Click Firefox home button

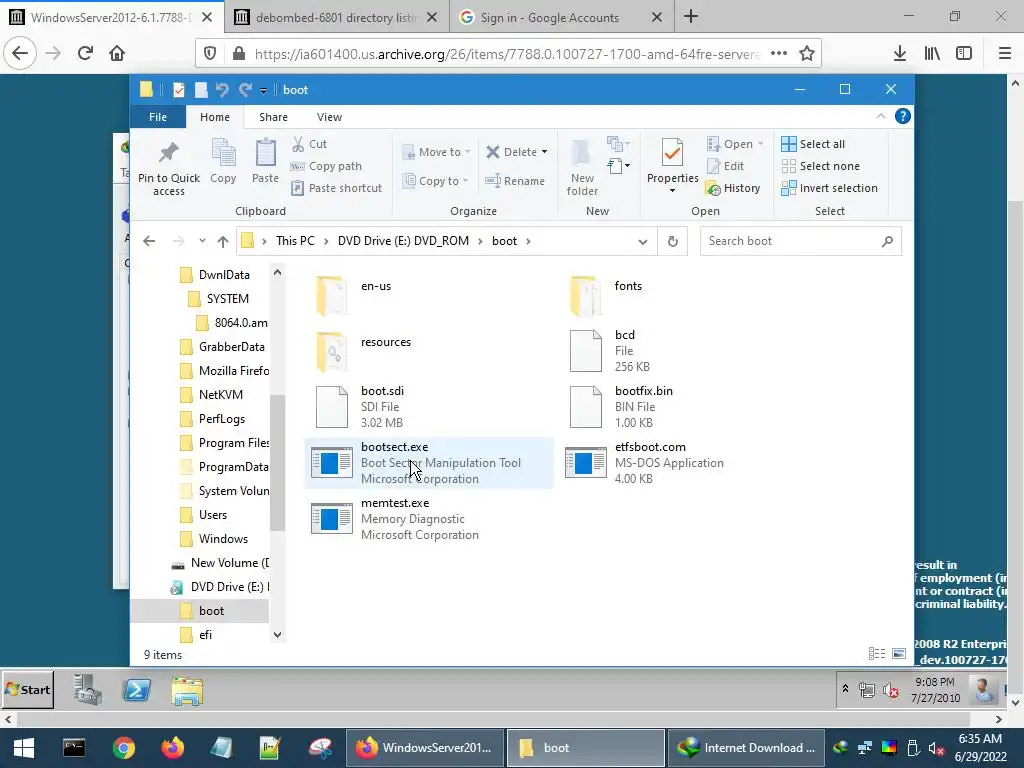(x=117, y=53)
